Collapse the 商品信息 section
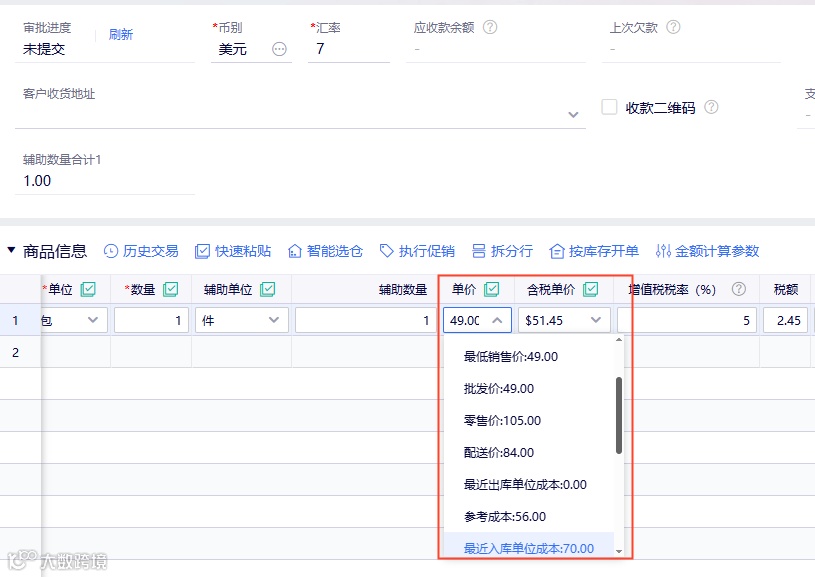This screenshot has width=815, height=577. pos(11,250)
